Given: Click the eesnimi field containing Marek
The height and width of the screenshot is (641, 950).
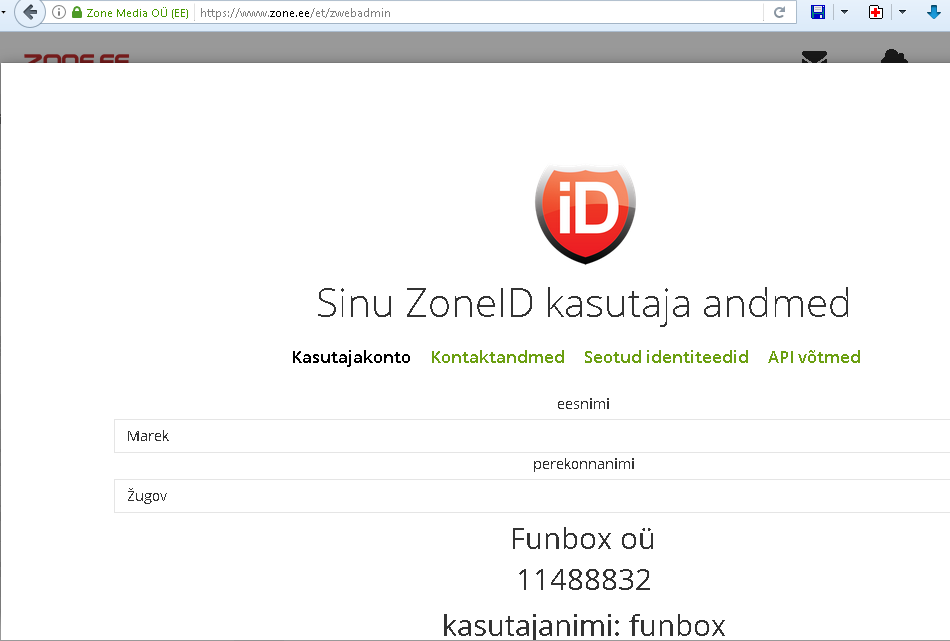Looking at the screenshot, I should click(x=532, y=436).
